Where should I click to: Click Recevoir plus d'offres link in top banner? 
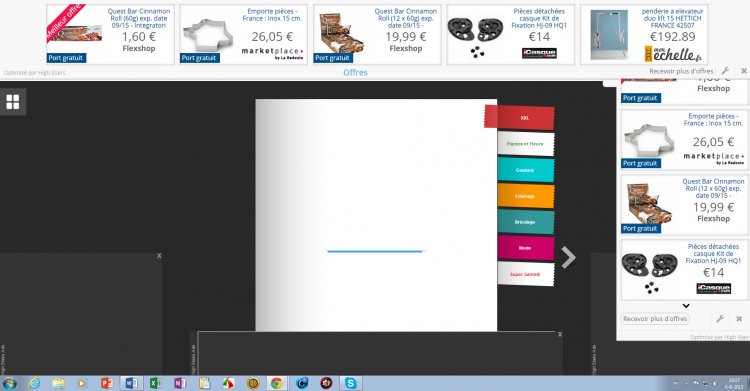tap(681, 71)
